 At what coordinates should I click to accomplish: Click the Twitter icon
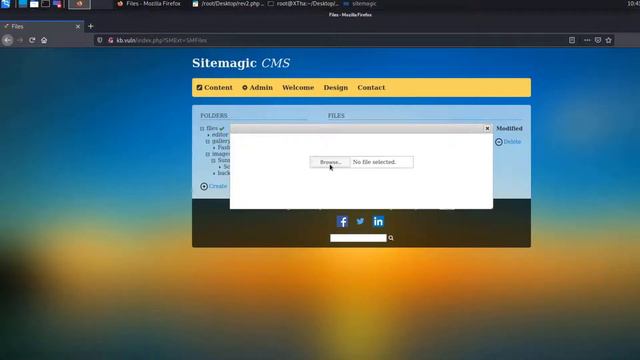pyautogui.click(x=360, y=221)
